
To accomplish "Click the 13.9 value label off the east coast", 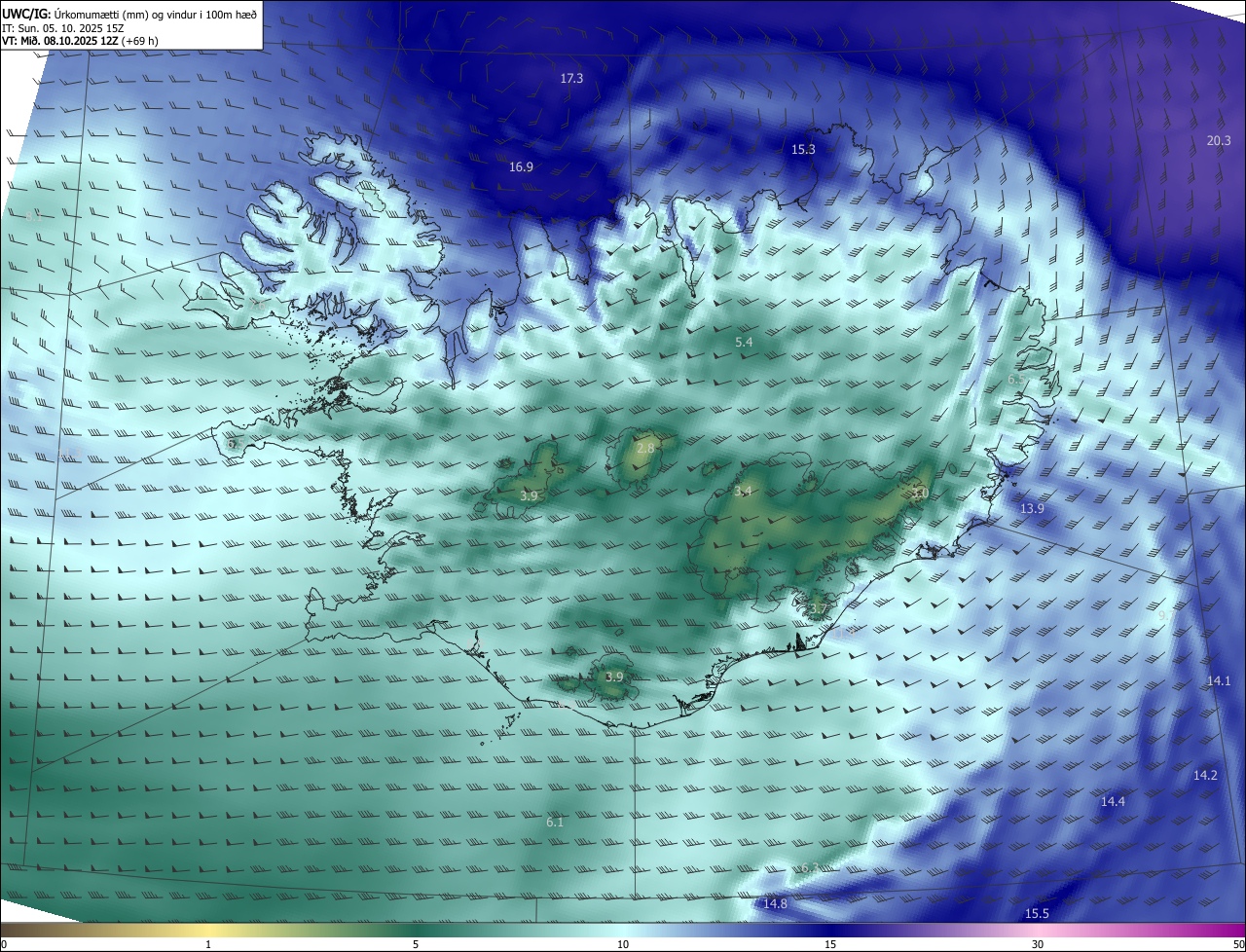I will [1032, 508].
